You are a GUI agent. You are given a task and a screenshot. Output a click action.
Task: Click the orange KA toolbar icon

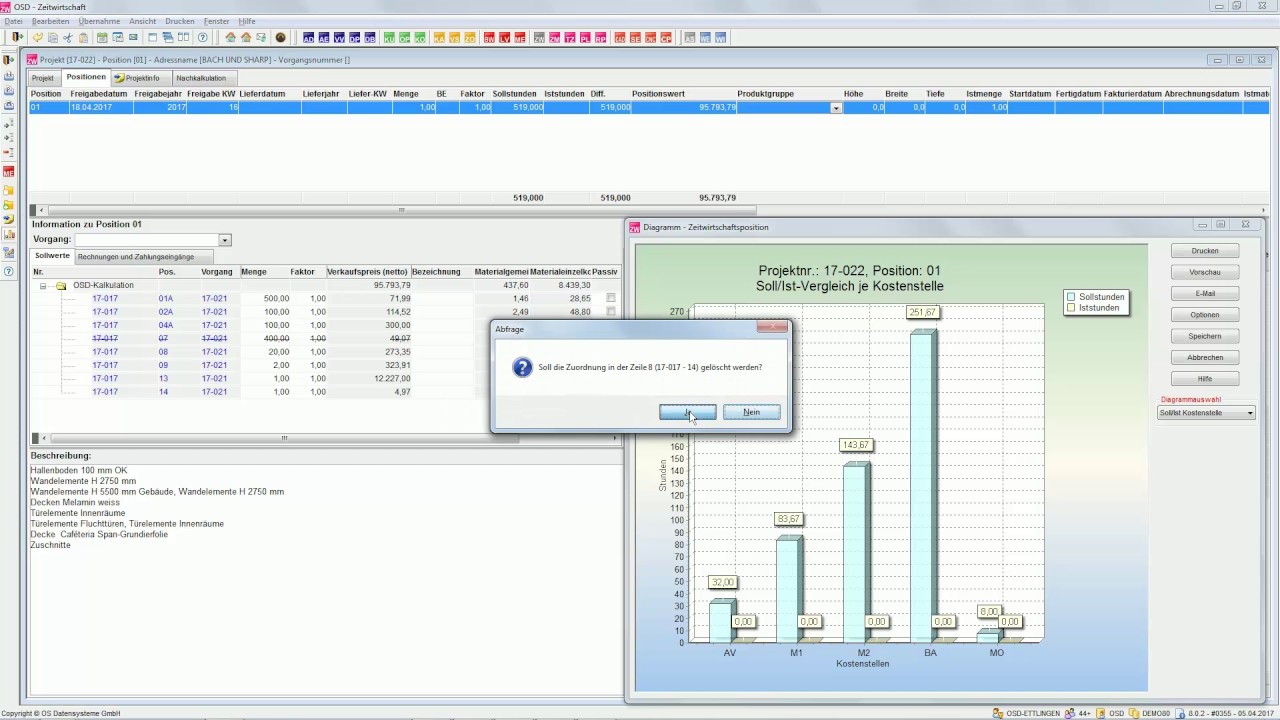pyautogui.click(x=440, y=38)
